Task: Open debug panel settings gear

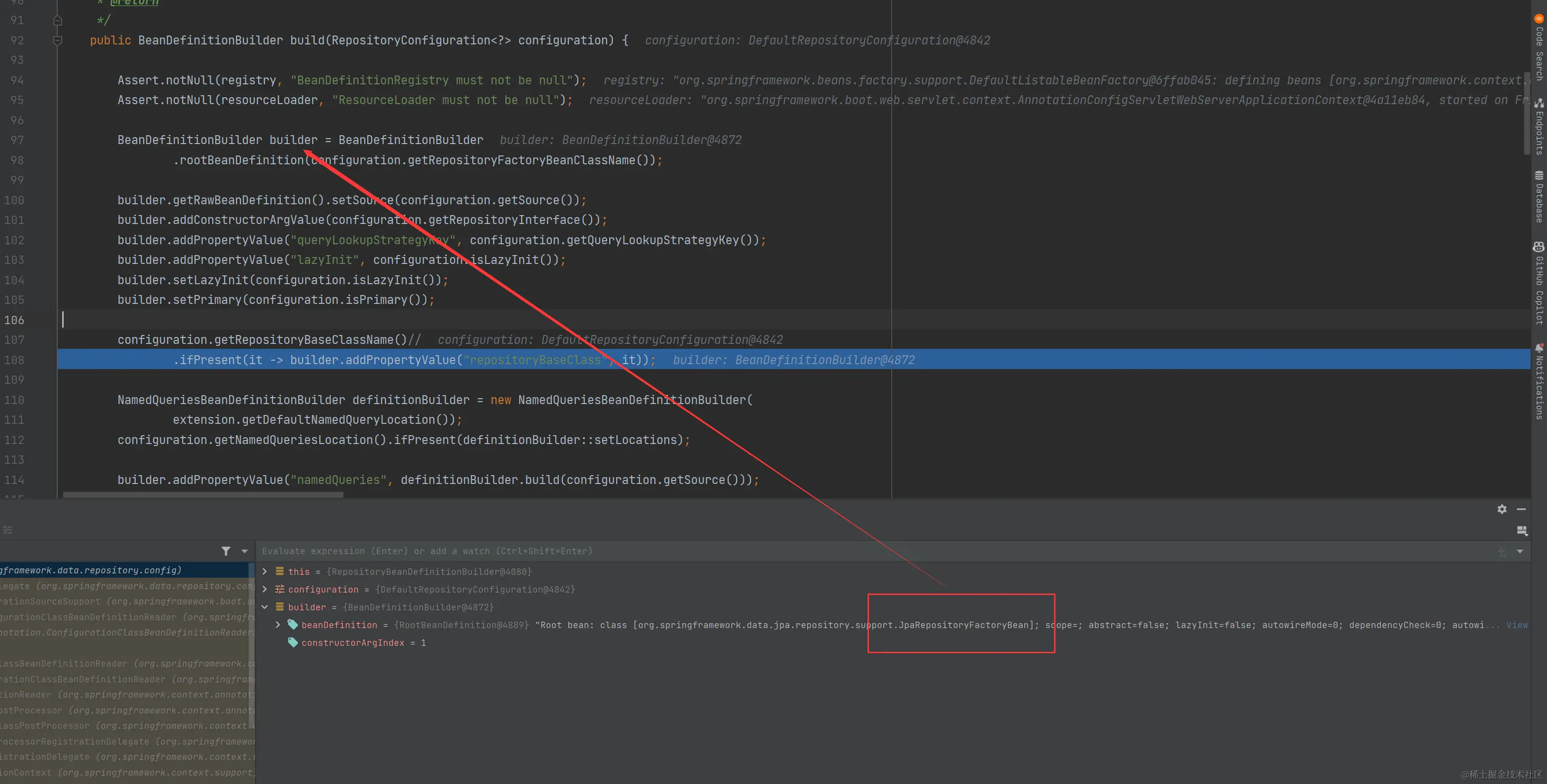Action: point(1501,509)
